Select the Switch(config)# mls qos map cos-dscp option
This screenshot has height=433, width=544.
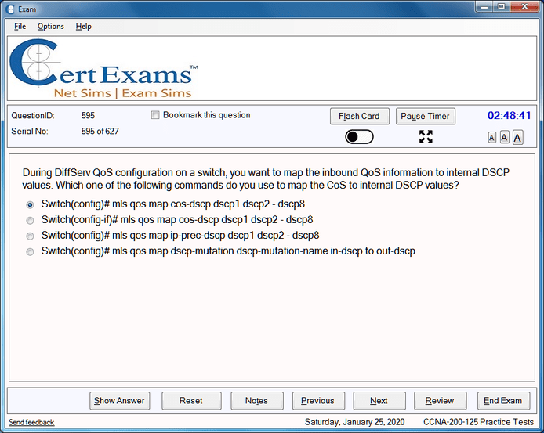tap(30, 205)
